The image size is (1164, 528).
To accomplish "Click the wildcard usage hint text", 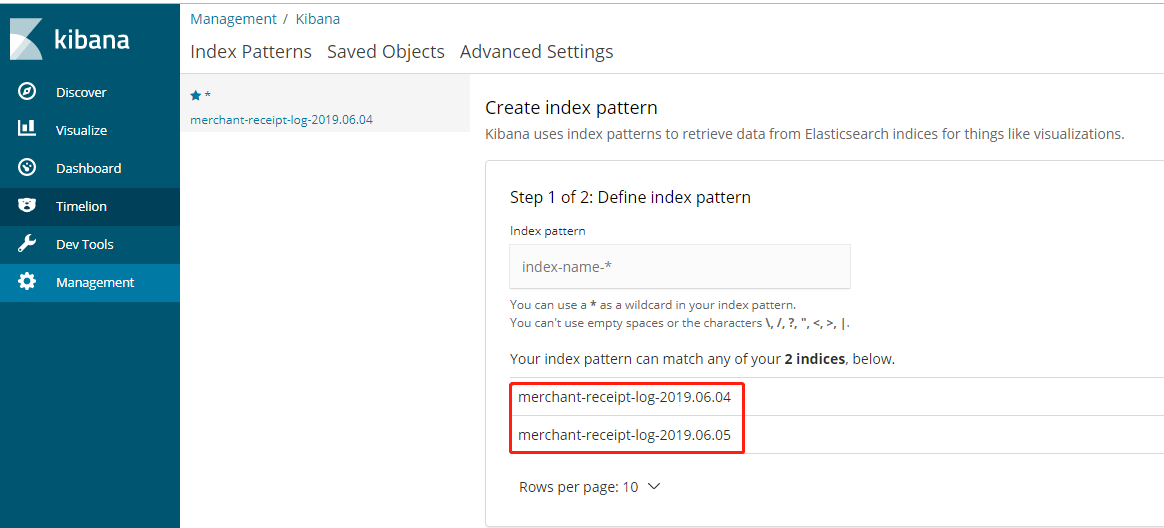I will pyautogui.click(x=653, y=305).
